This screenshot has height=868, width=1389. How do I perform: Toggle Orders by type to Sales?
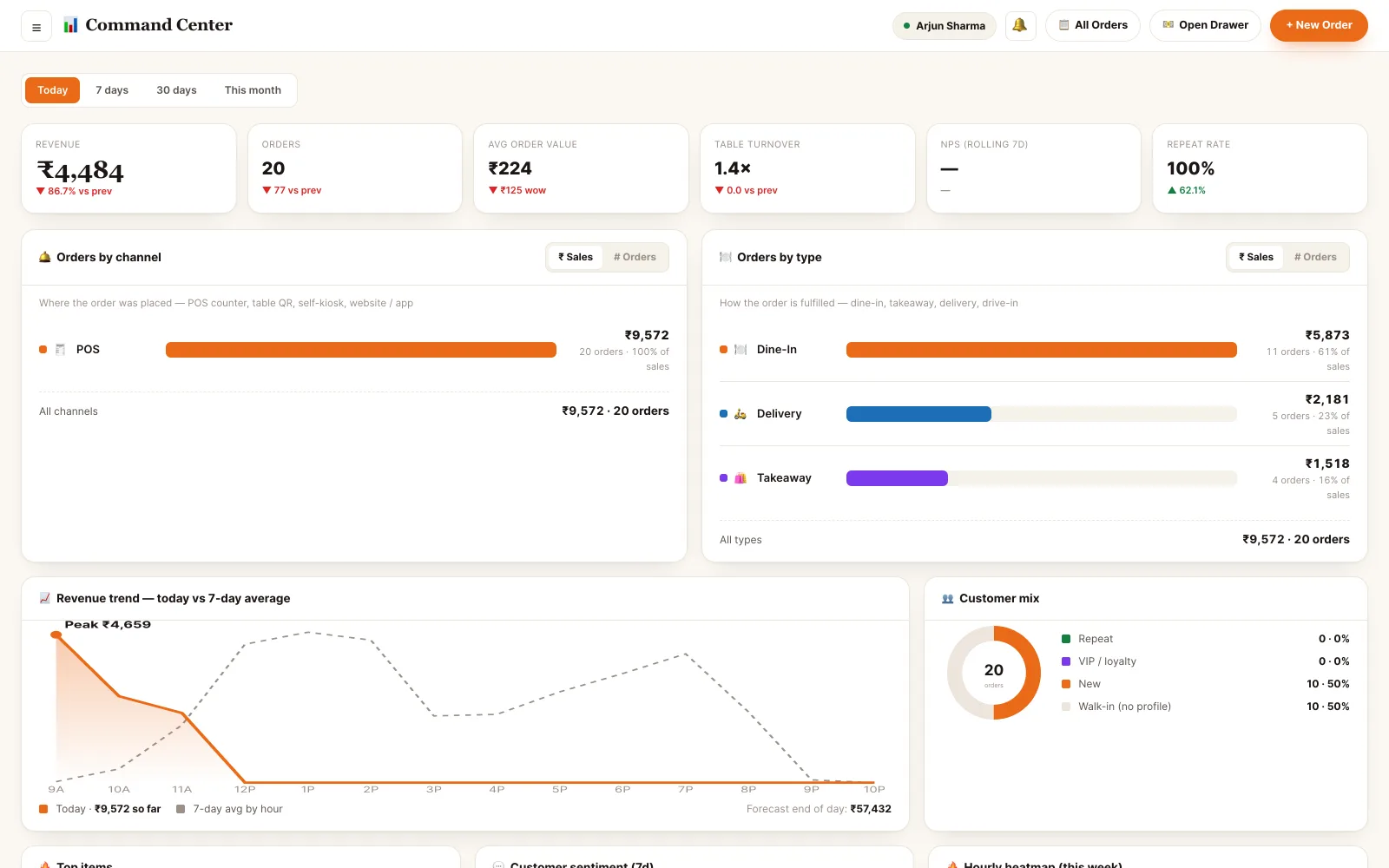[x=1256, y=257]
